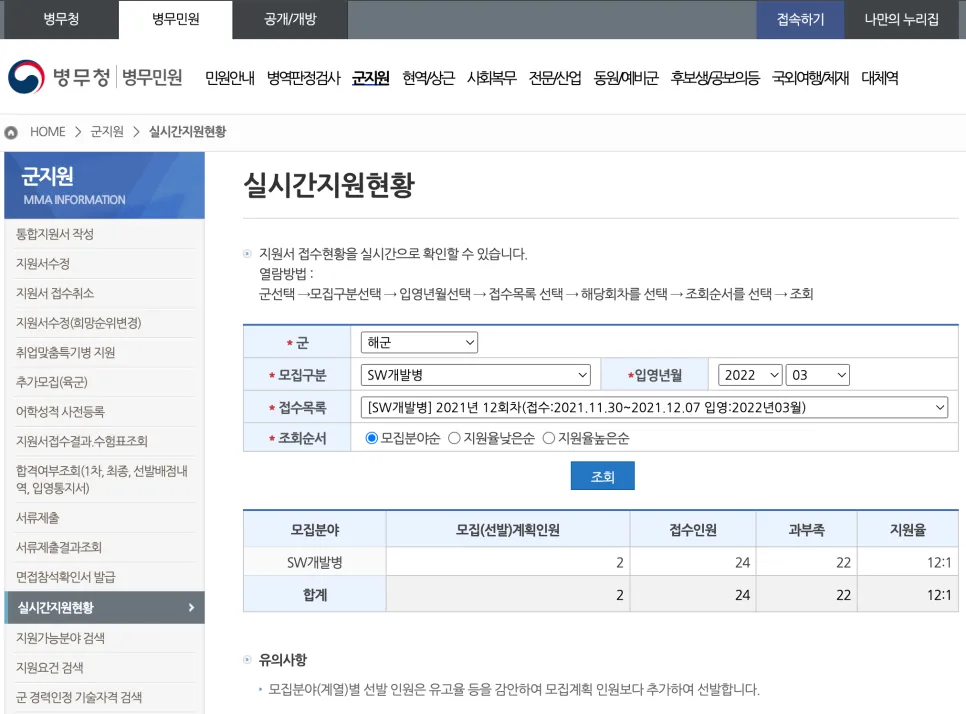Open the enlistment month dropdown showing 03
This screenshot has height=714, width=966.
[x=818, y=375]
